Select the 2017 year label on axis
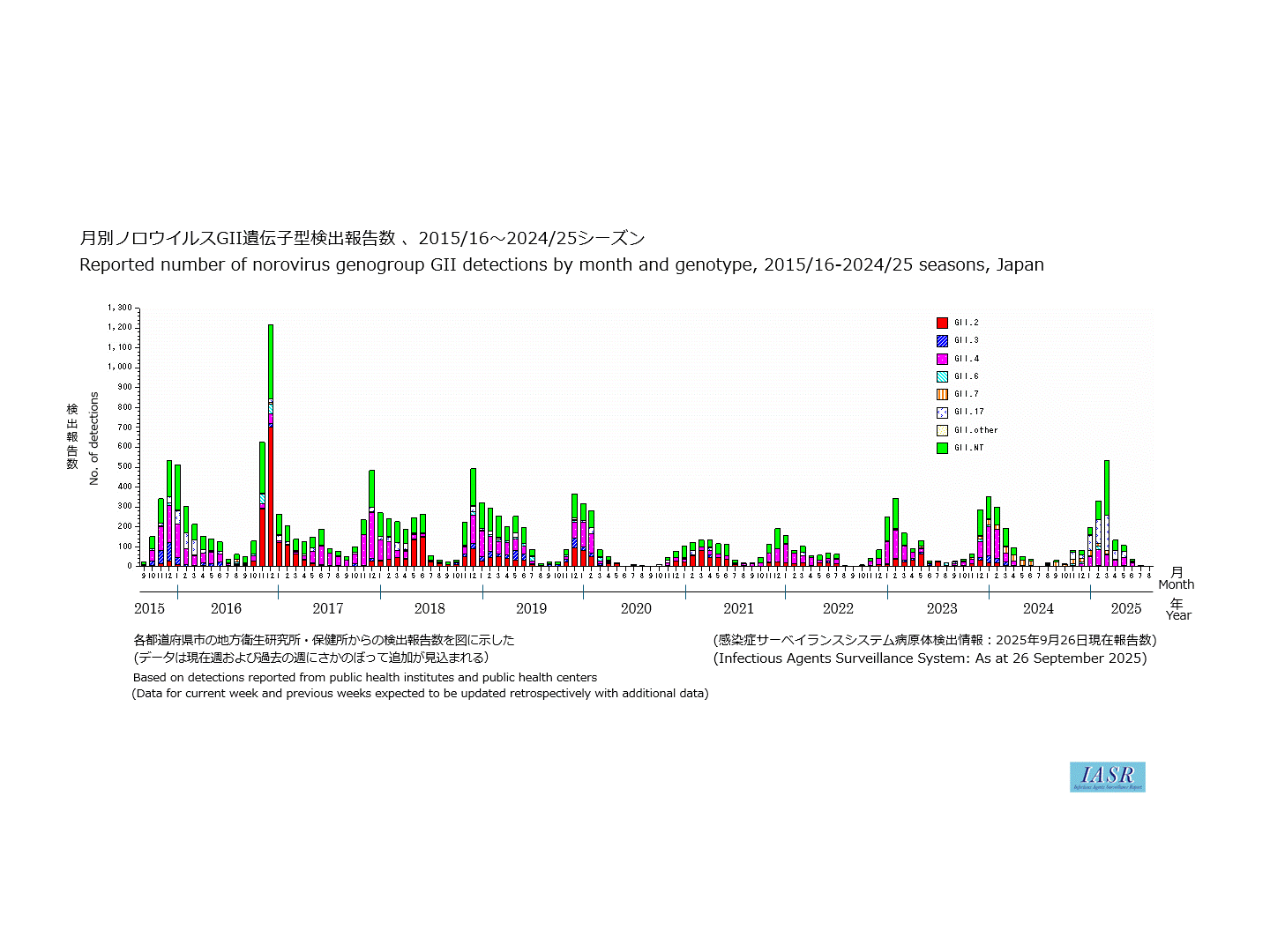 pos(327,608)
